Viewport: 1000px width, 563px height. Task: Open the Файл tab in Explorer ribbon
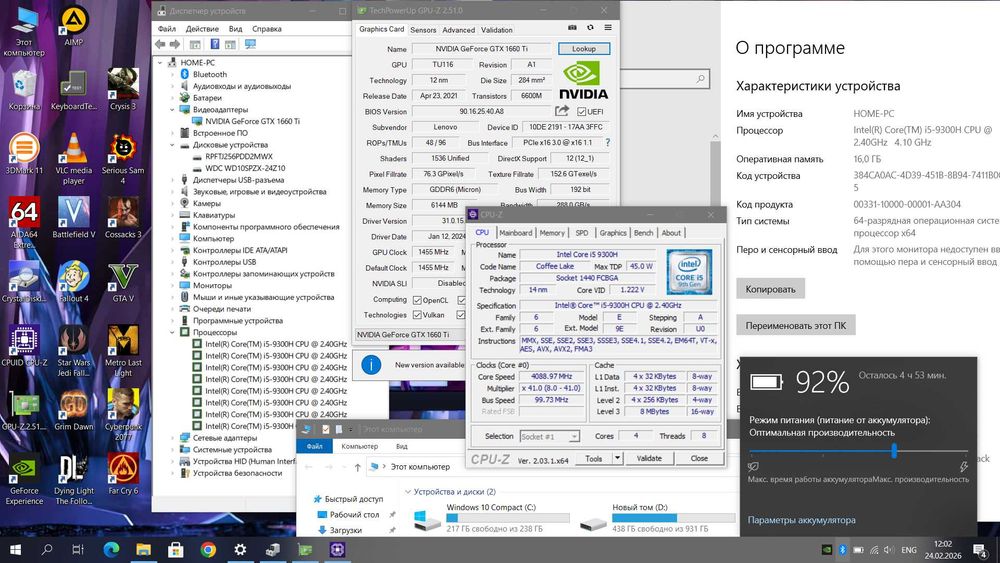(x=314, y=446)
